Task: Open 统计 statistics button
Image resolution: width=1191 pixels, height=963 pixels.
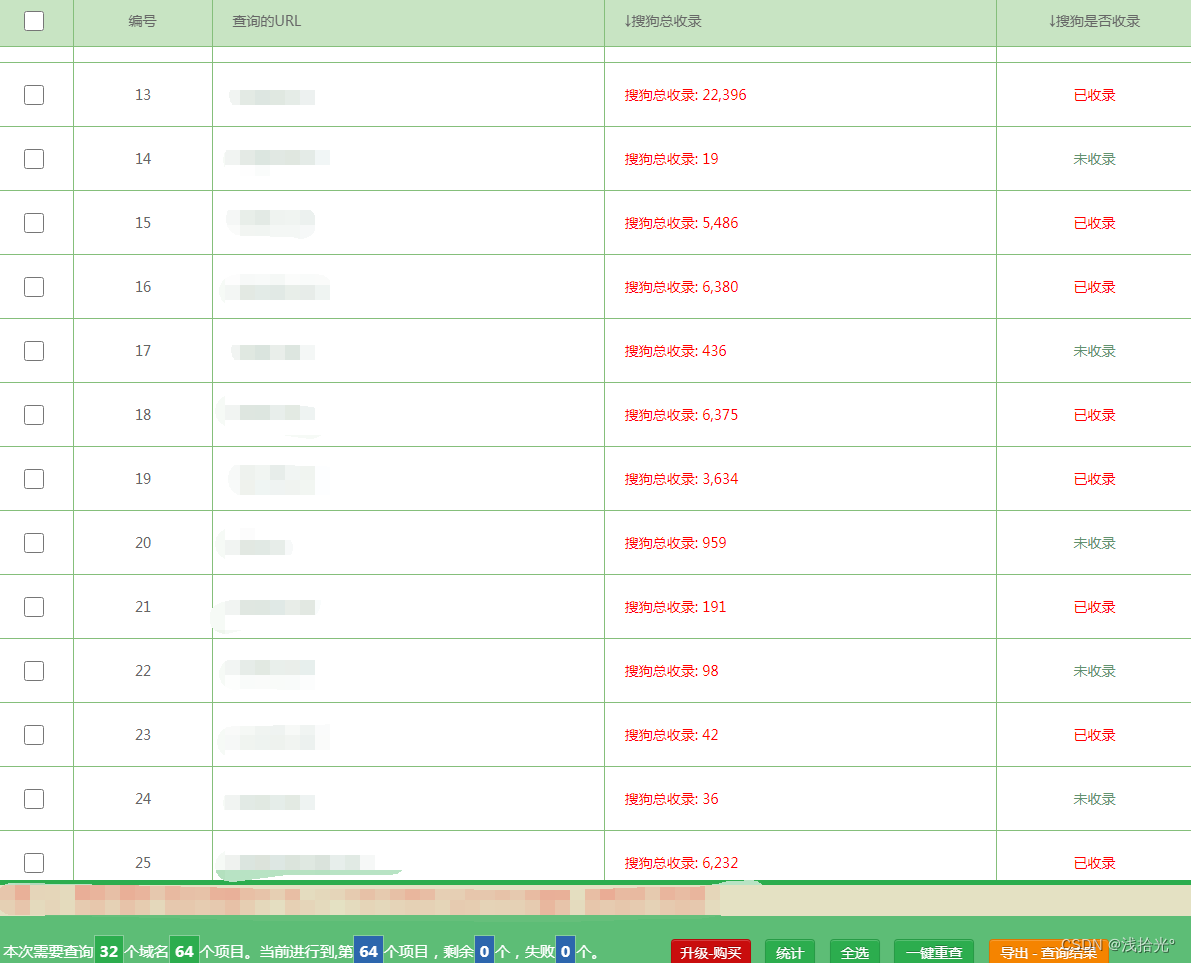Action: click(x=790, y=952)
